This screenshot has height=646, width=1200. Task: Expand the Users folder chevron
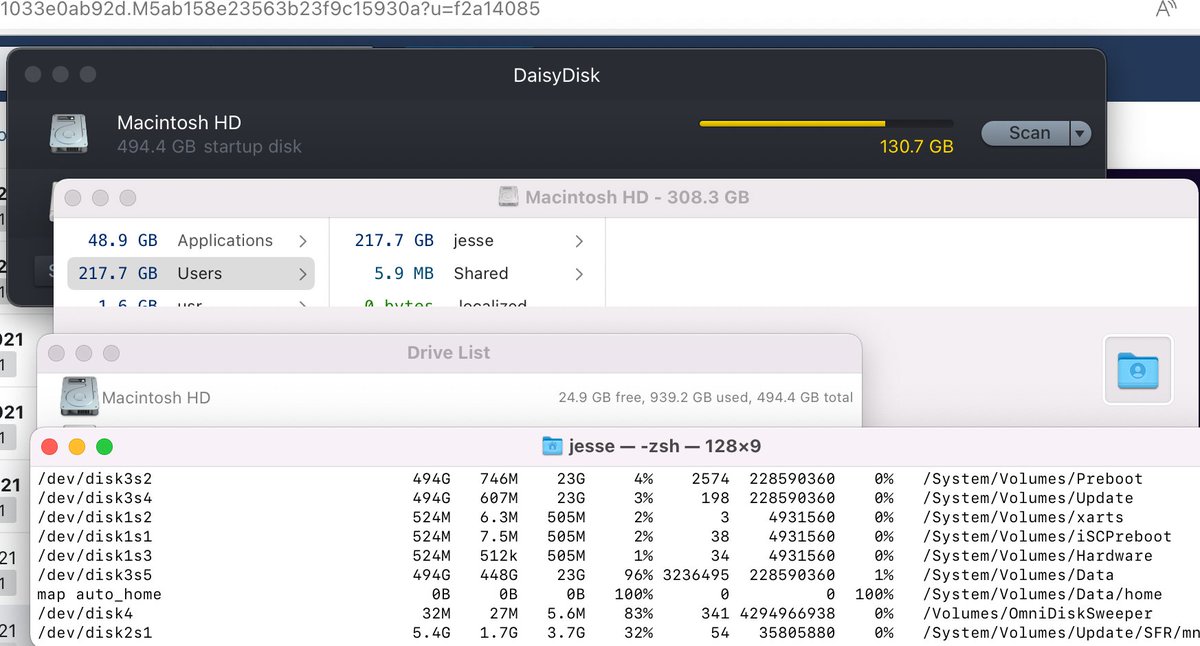tap(302, 274)
